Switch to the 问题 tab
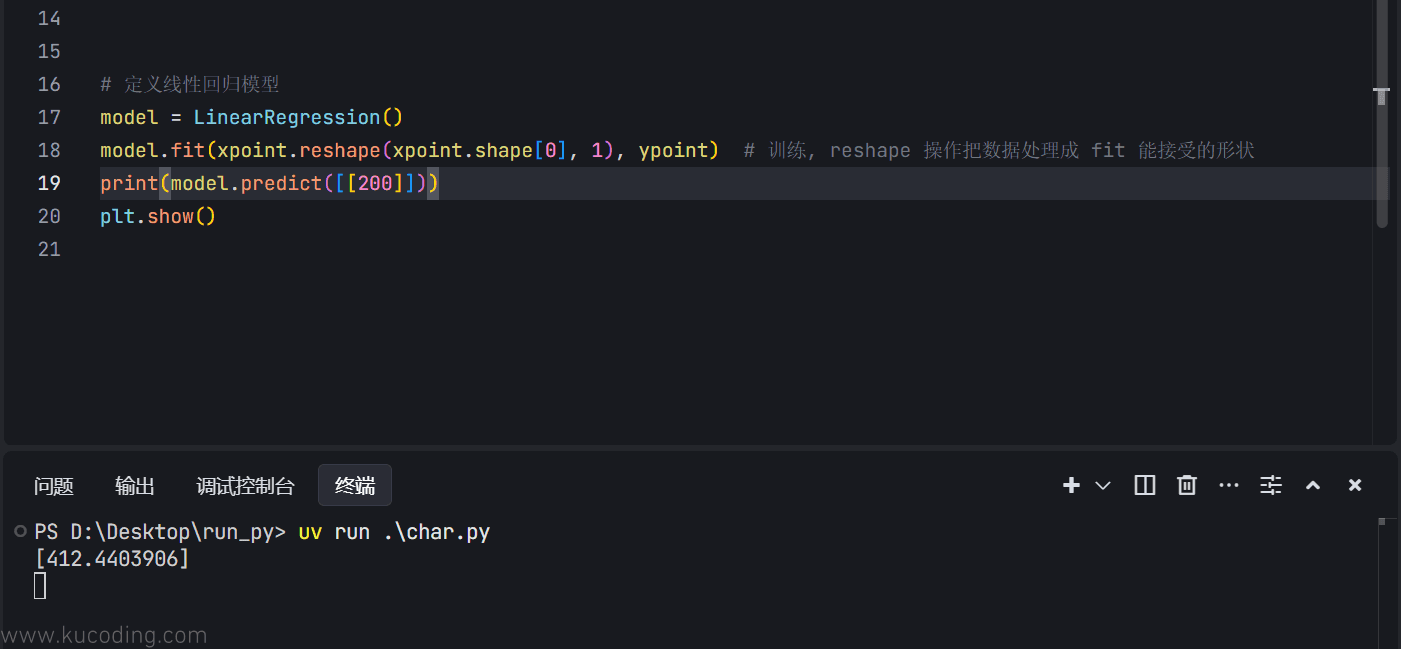 (x=54, y=486)
